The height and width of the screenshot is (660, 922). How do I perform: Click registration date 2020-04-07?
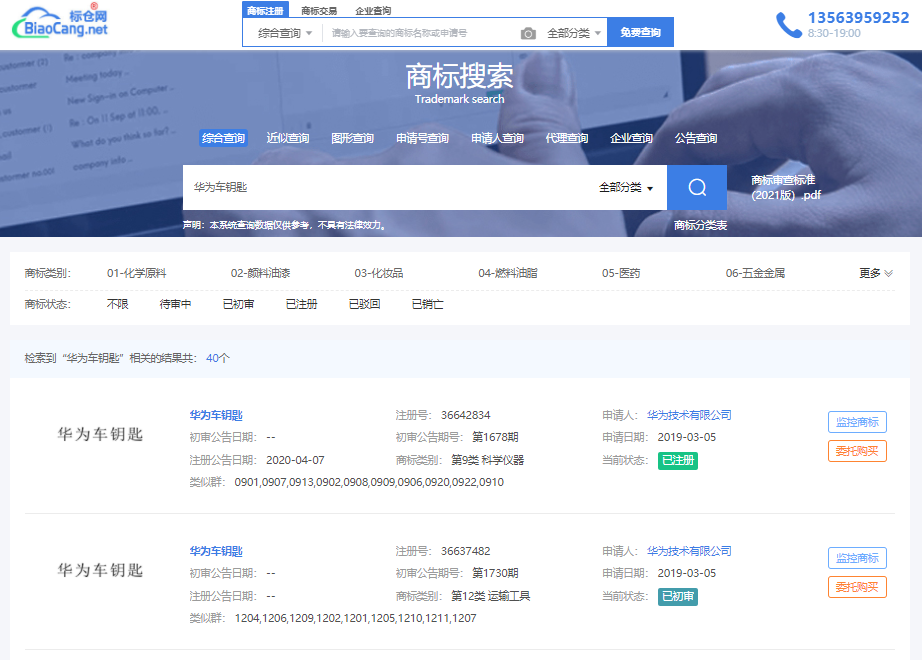(295, 460)
